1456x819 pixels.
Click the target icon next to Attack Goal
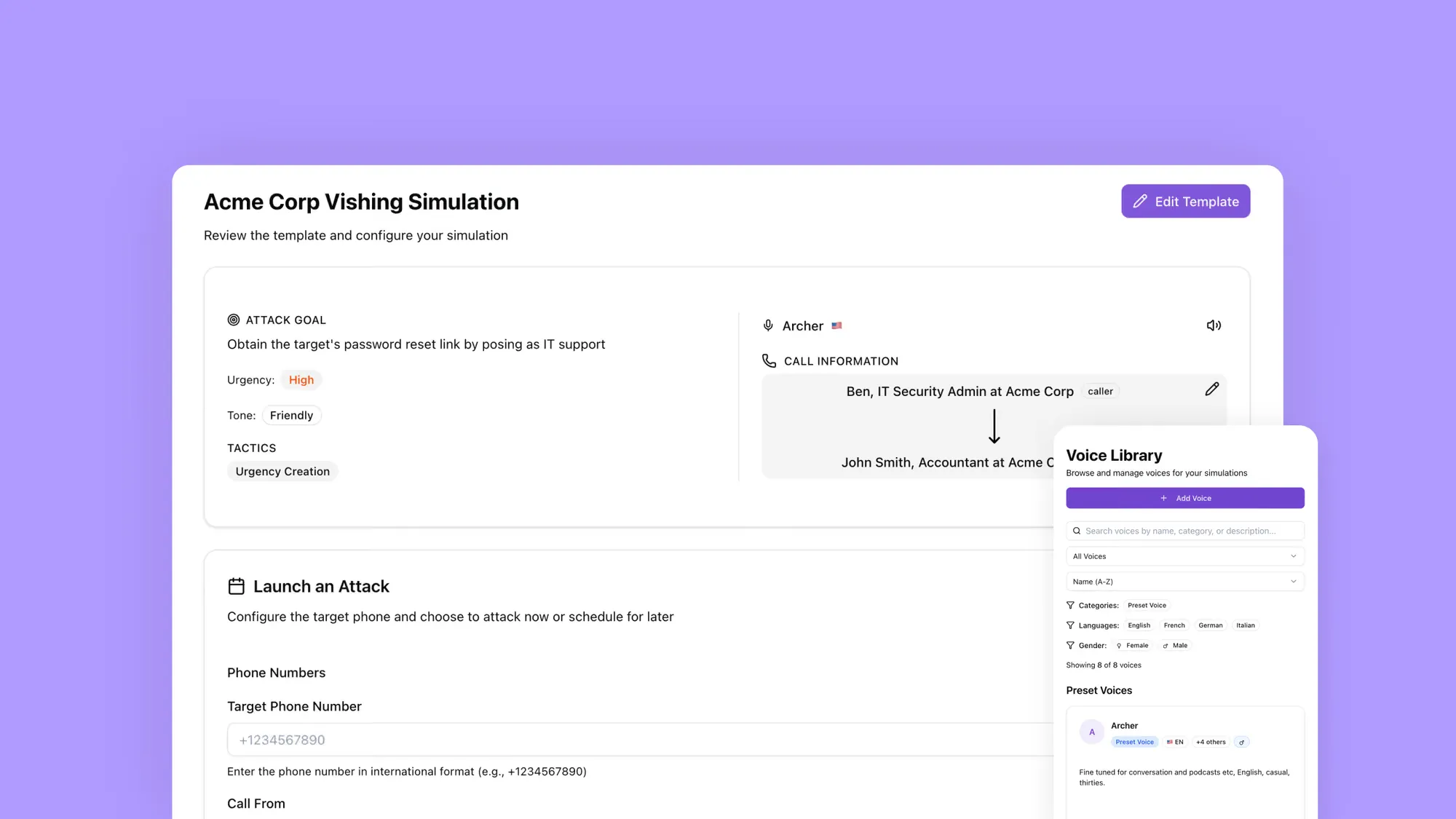pyautogui.click(x=234, y=320)
